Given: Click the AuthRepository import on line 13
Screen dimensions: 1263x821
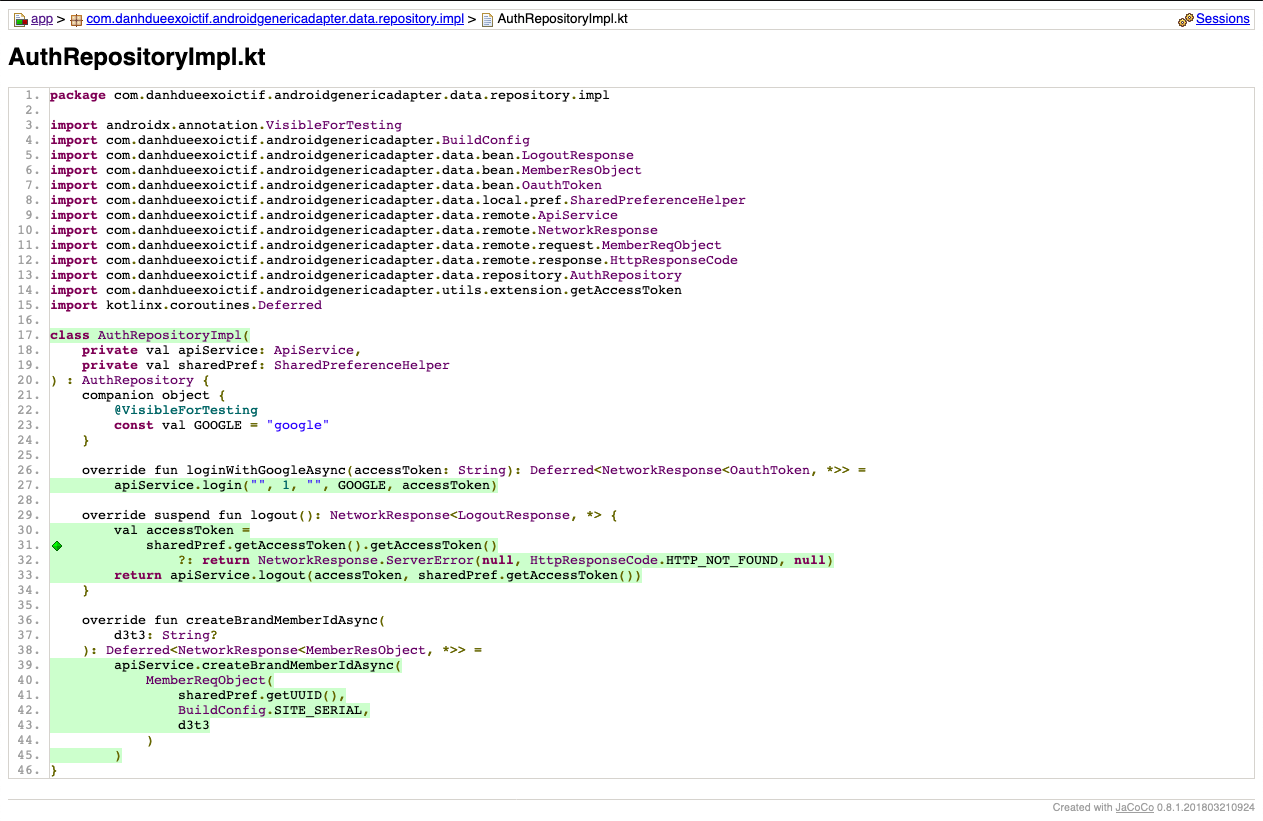Looking at the screenshot, I should tap(366, 276).
